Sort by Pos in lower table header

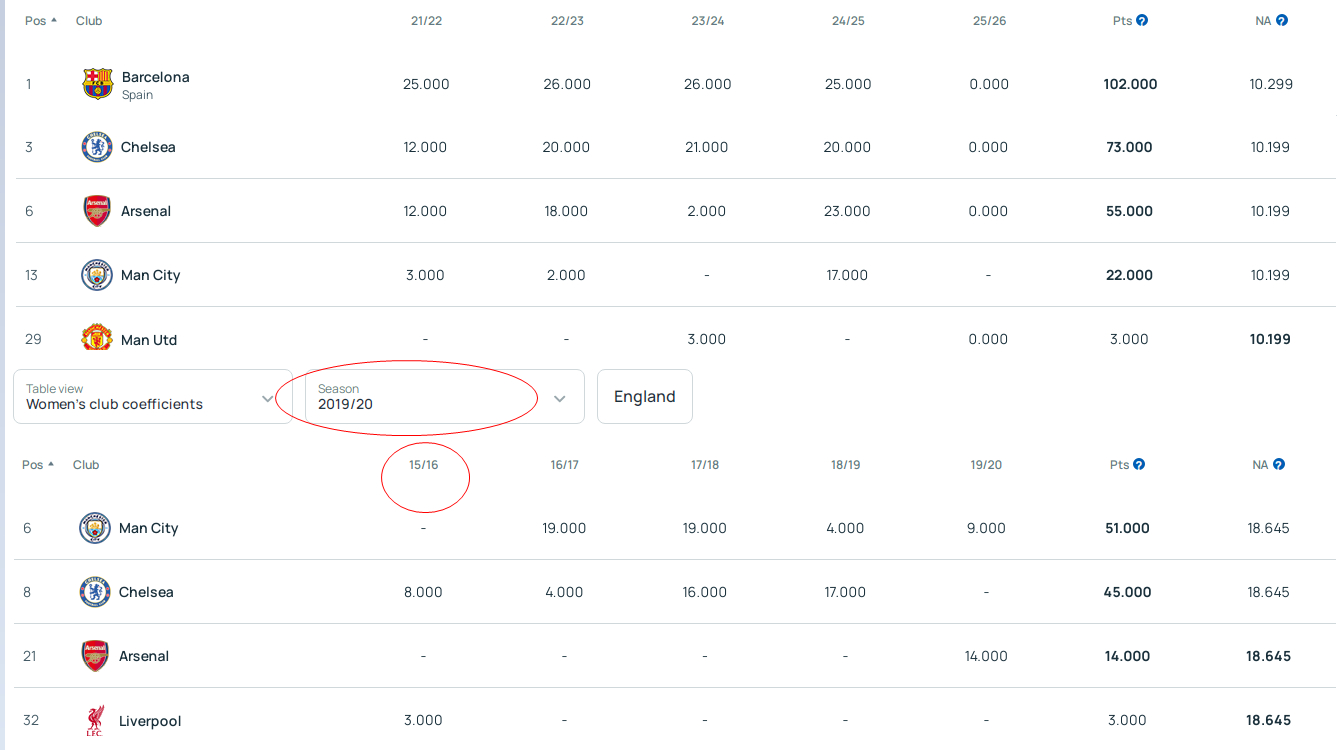(x=38, y=465)
